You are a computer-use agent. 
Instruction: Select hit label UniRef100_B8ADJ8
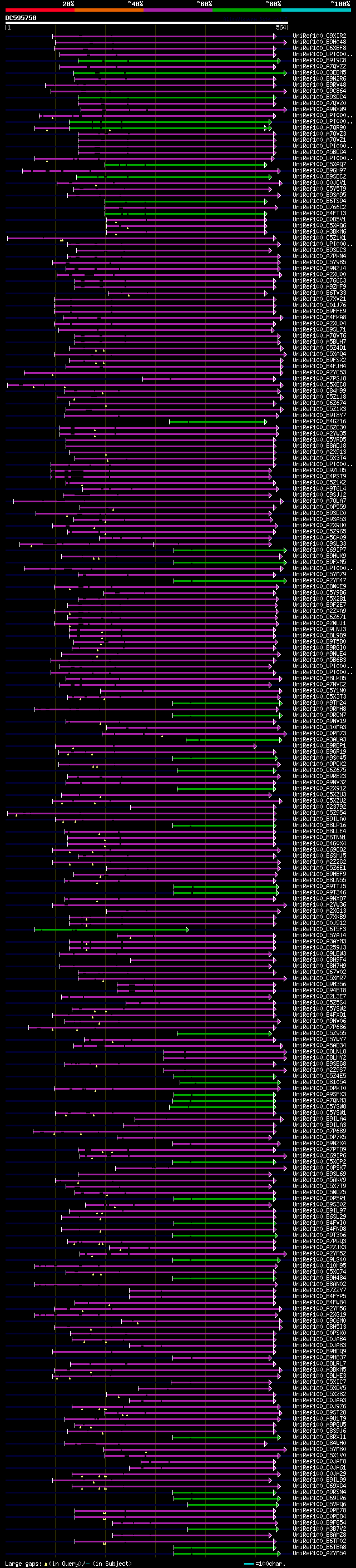(x=319, y=446)
